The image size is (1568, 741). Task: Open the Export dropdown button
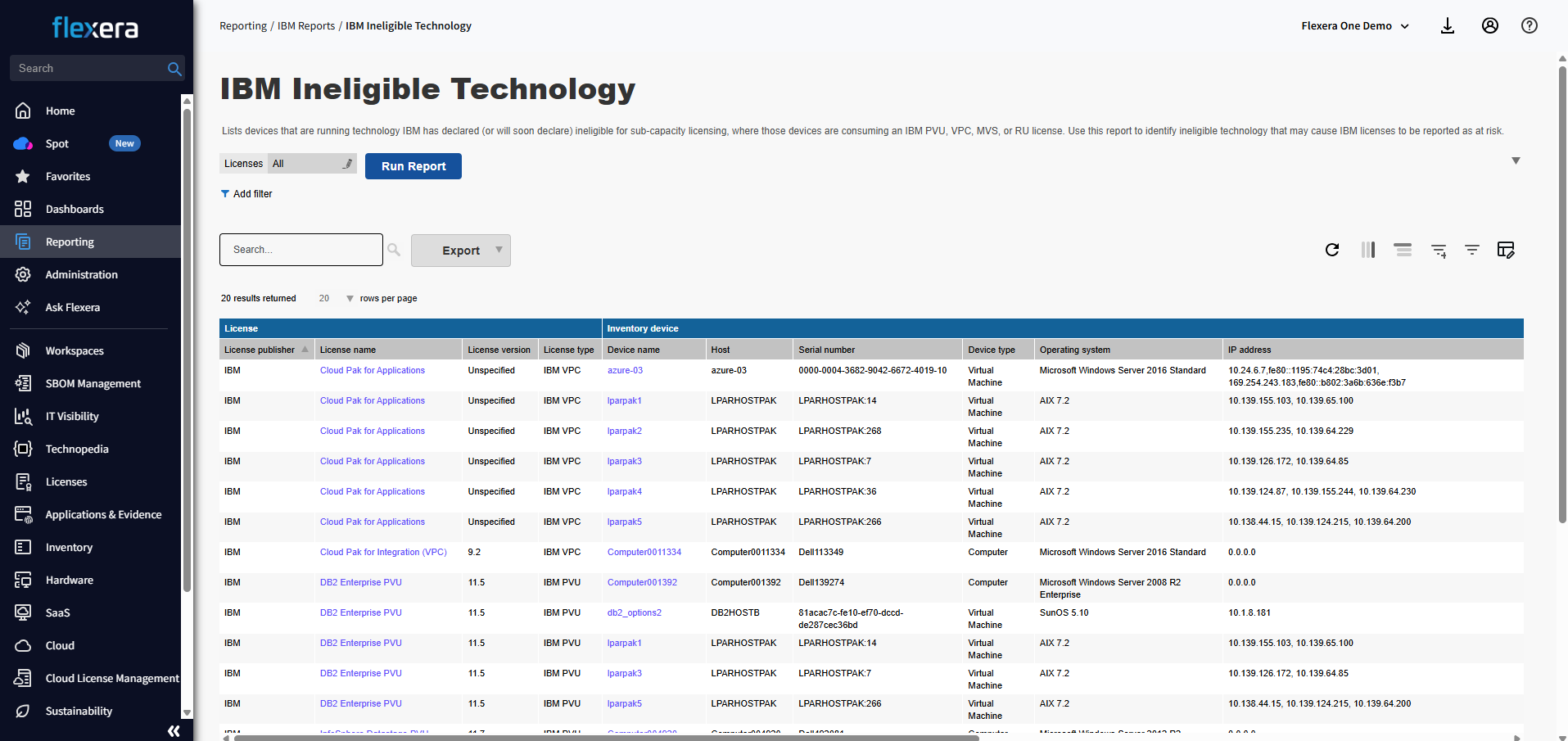coord(461,251)
